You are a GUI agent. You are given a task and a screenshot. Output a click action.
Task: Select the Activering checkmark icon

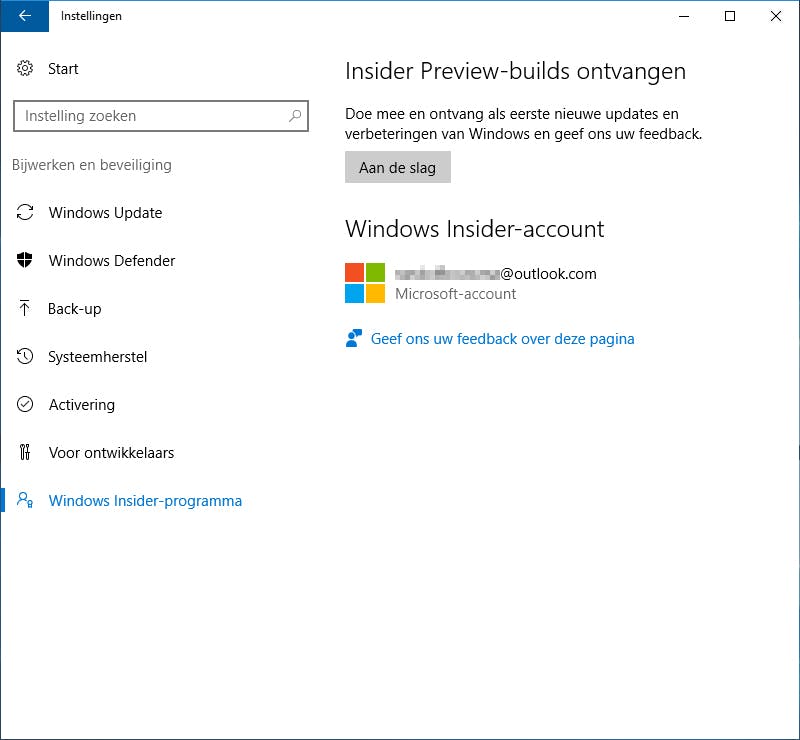click(x=25, y=405)
